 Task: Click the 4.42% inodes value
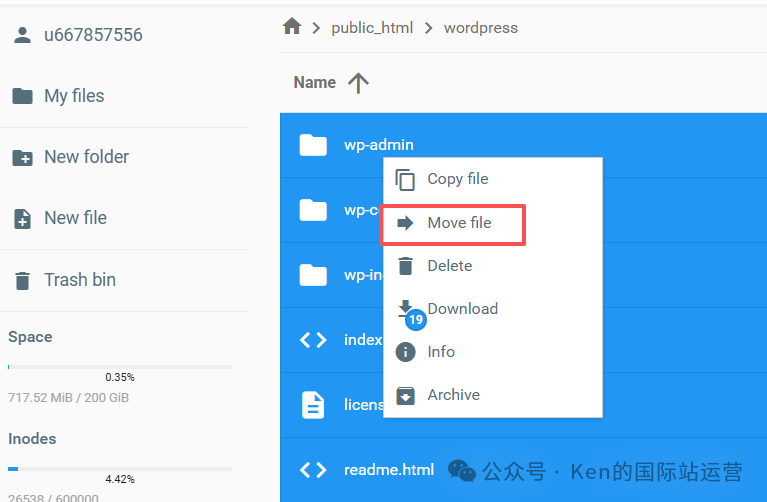pos(120,479)
